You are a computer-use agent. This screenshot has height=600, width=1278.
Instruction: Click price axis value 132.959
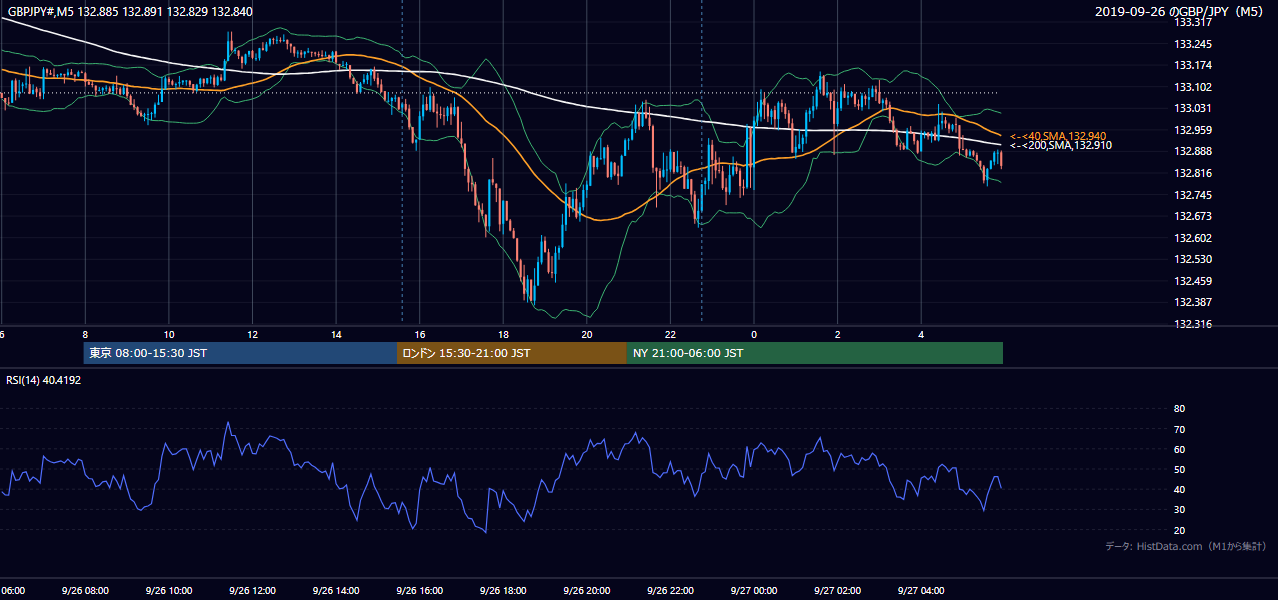1193,130
